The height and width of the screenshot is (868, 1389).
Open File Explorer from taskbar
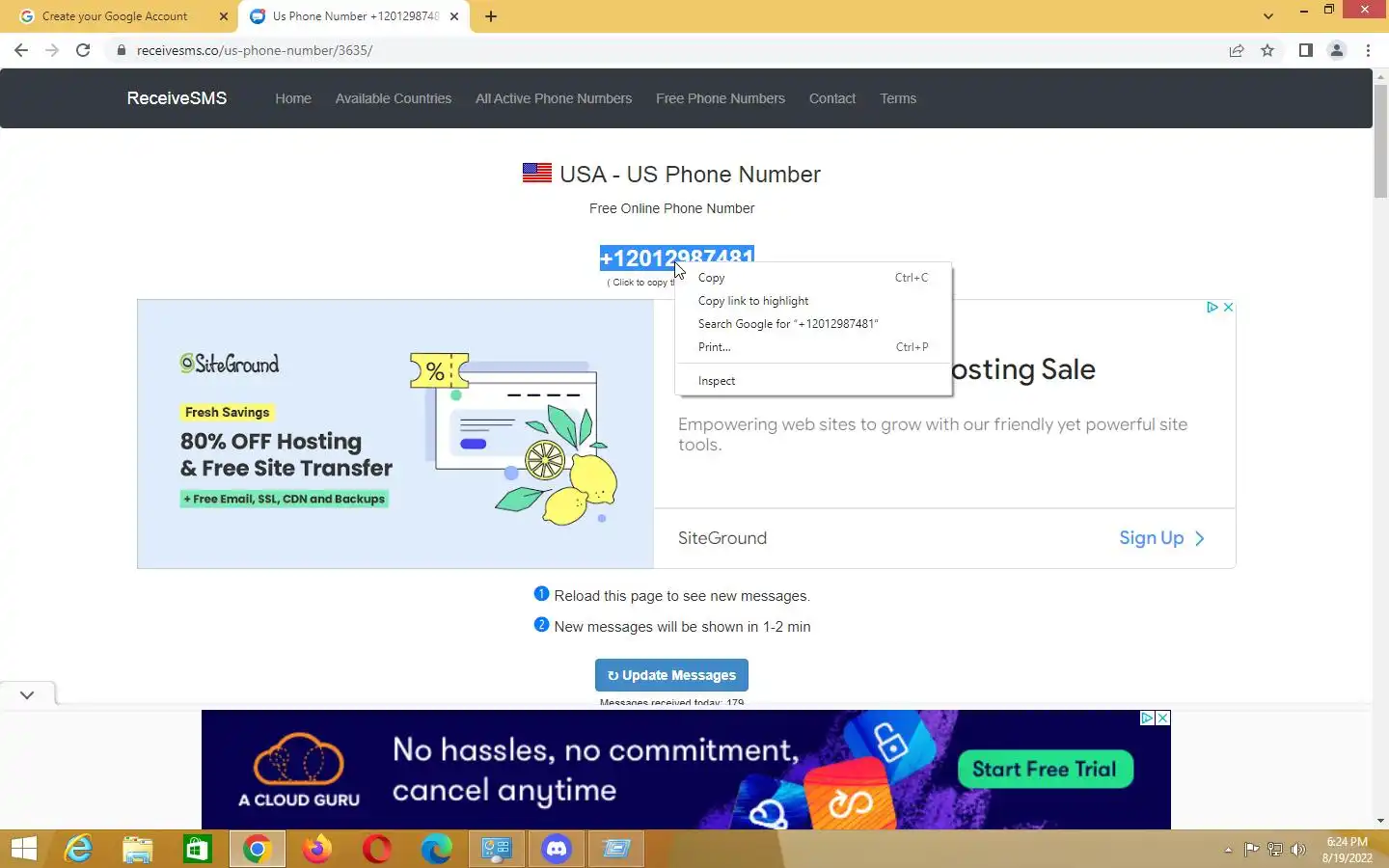138,849
